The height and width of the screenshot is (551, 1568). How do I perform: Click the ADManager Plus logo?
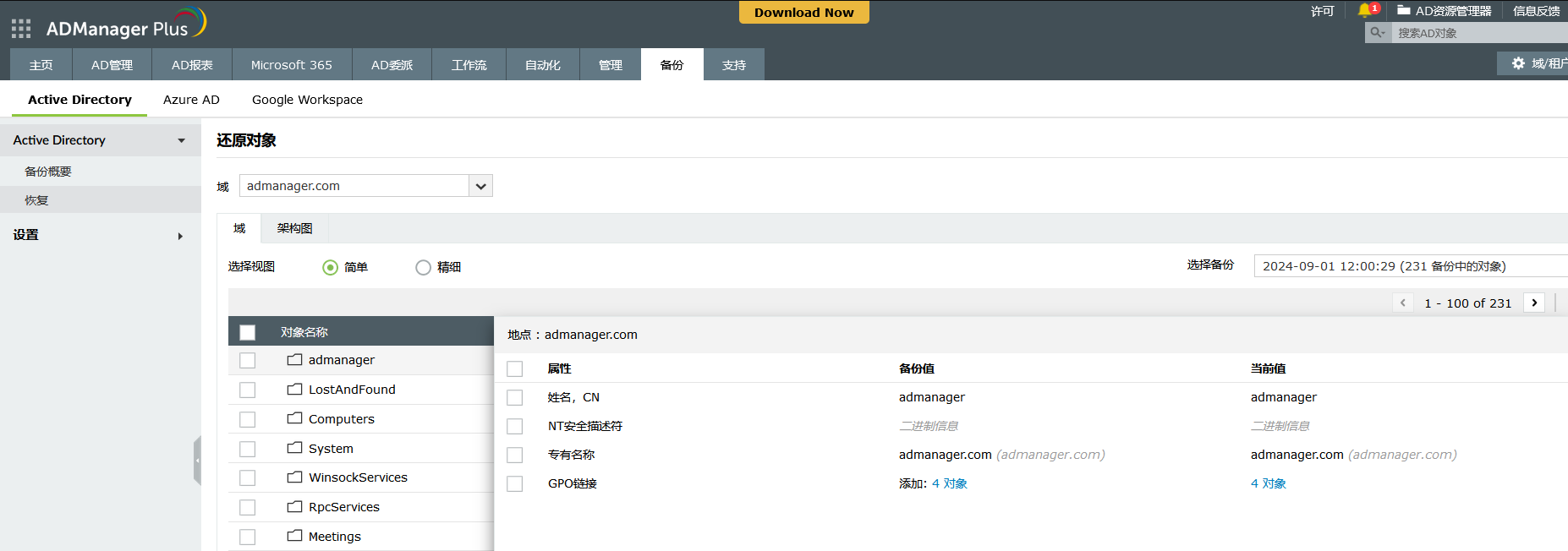point(126,25)
